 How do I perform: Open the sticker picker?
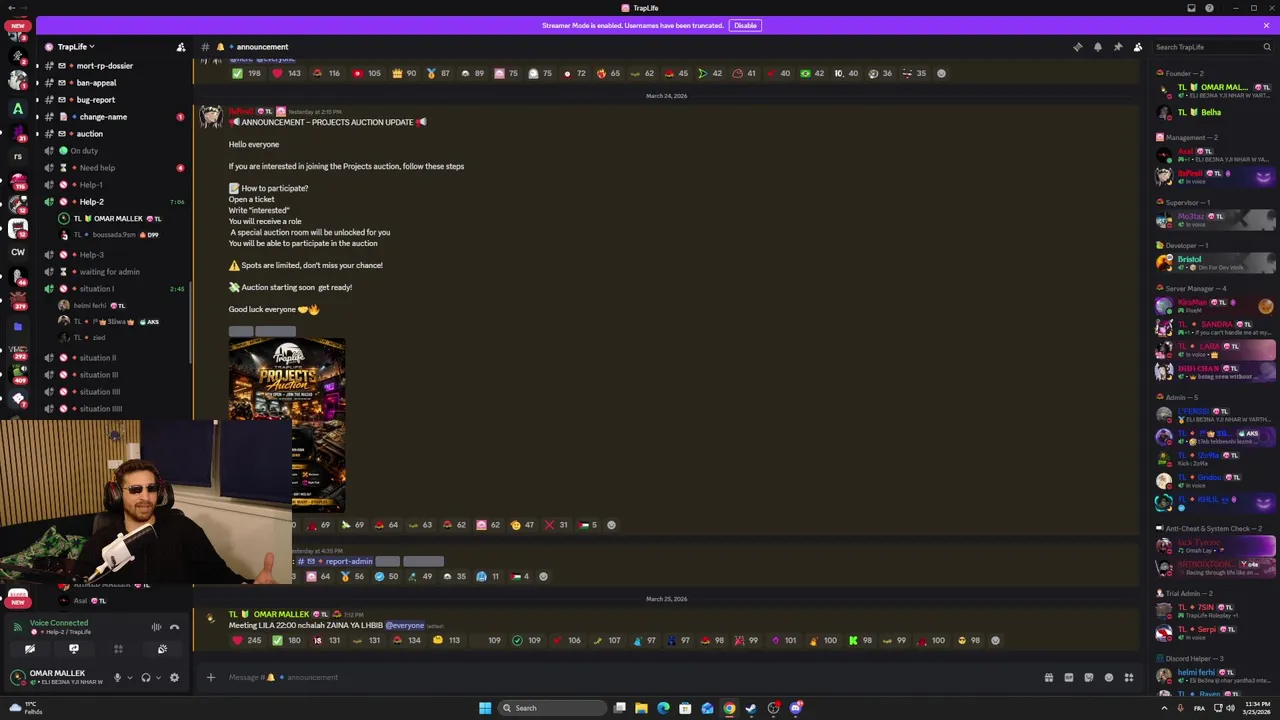[x=1088, y=677]
